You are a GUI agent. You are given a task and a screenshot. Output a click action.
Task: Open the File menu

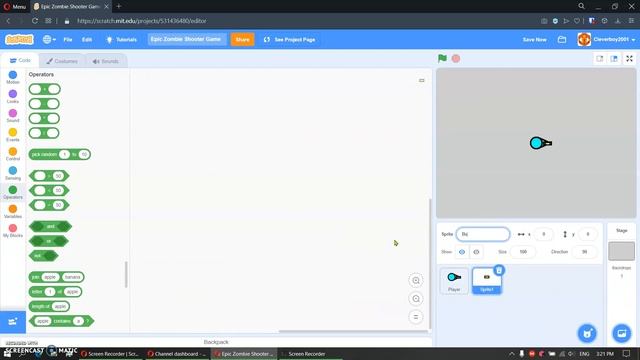(x=68, y=40)
